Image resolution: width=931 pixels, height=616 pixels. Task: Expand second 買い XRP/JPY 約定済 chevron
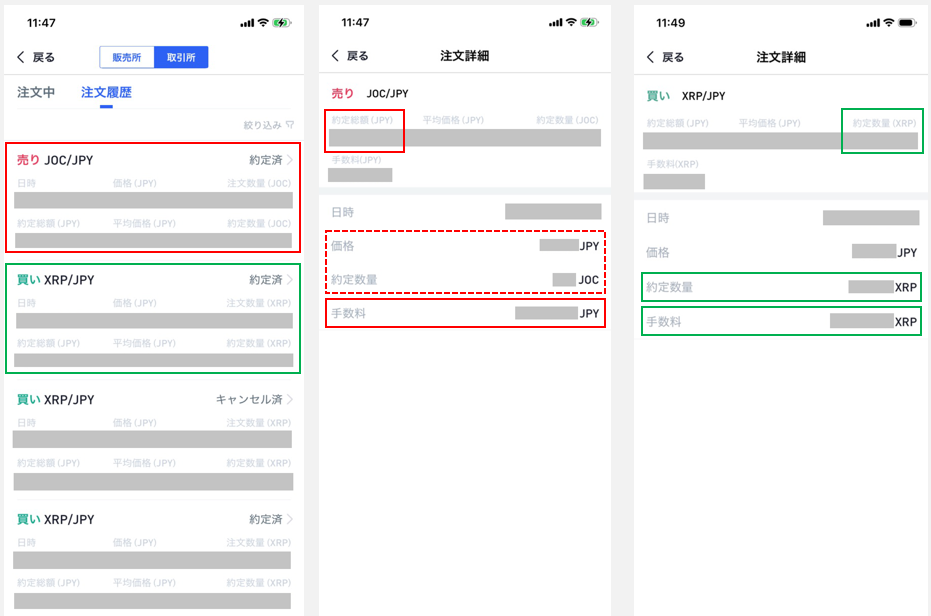click(290, 280)
